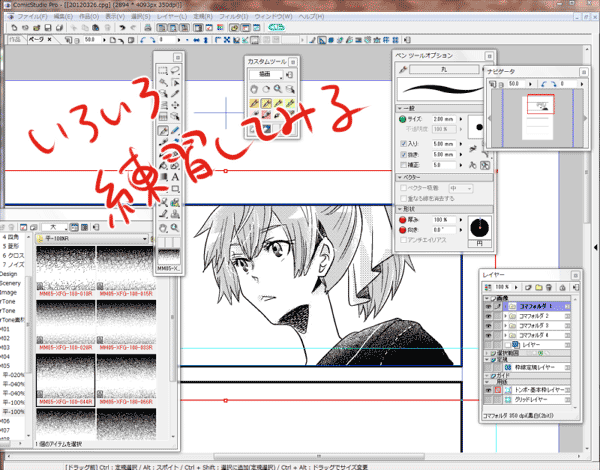Screen dimensions: 600x470
Task: Select the fill bucket tool in toolbox
Action: (x=163, y=166)
